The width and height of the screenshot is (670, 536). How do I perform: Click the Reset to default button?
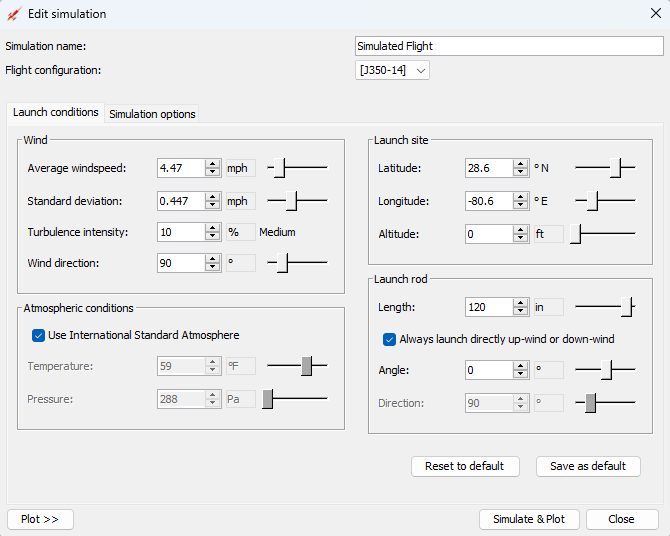465,466
